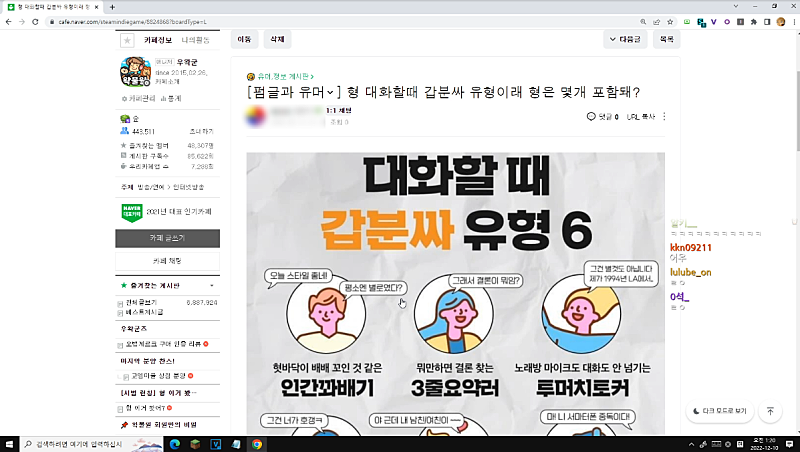The image size is (800, 452).
Task: Click the chat username kkn09211
Action: point(691,247)
